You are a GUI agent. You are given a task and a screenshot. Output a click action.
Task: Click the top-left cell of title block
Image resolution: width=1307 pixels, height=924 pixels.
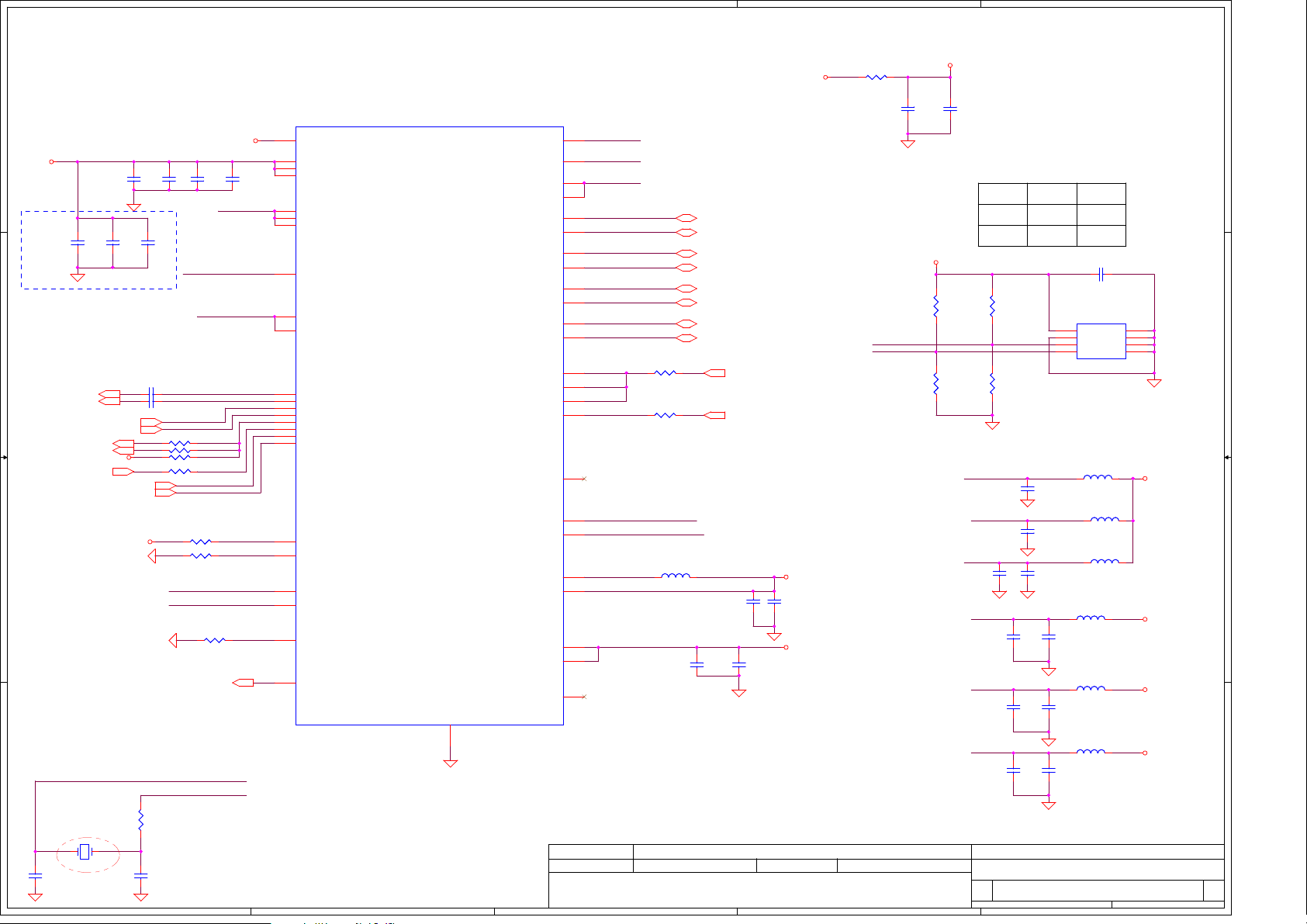pos(590,852)
